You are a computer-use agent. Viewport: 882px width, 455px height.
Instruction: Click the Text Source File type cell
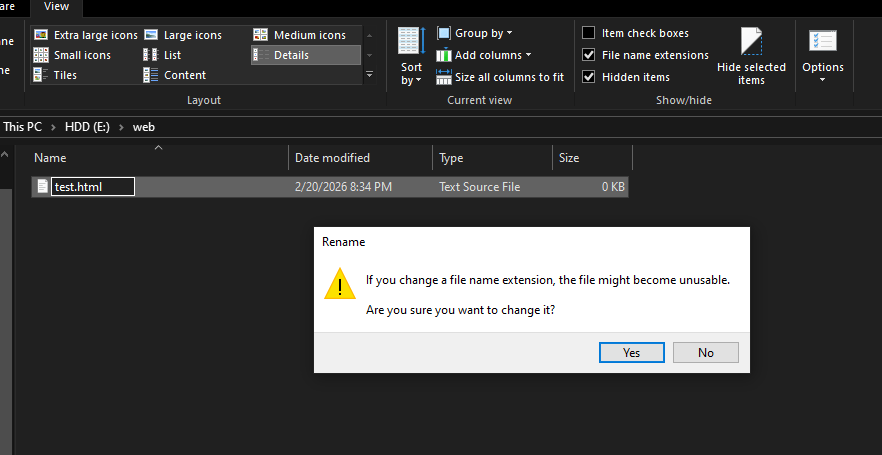pyautogui.click(x=479, y=187)
